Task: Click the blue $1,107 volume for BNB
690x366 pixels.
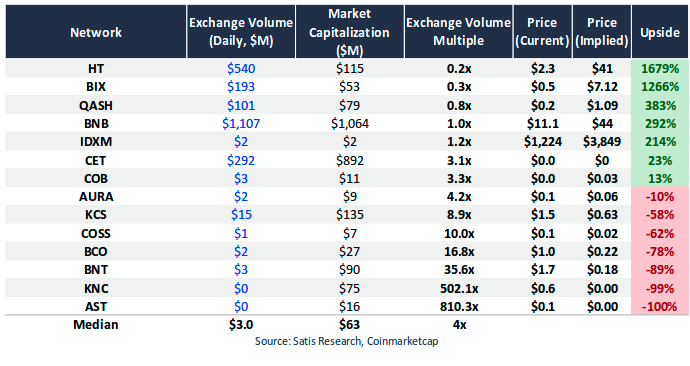Action: (x=241, y=124)
